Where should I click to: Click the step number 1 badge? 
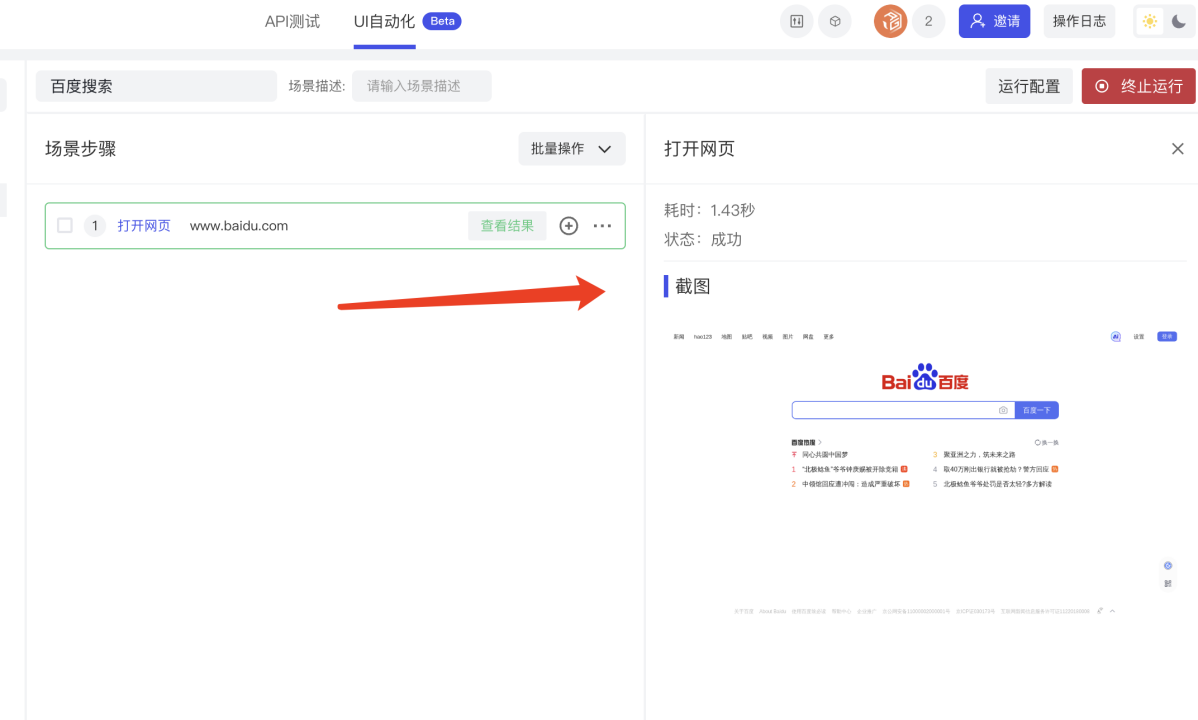click(x=95, y=225)
